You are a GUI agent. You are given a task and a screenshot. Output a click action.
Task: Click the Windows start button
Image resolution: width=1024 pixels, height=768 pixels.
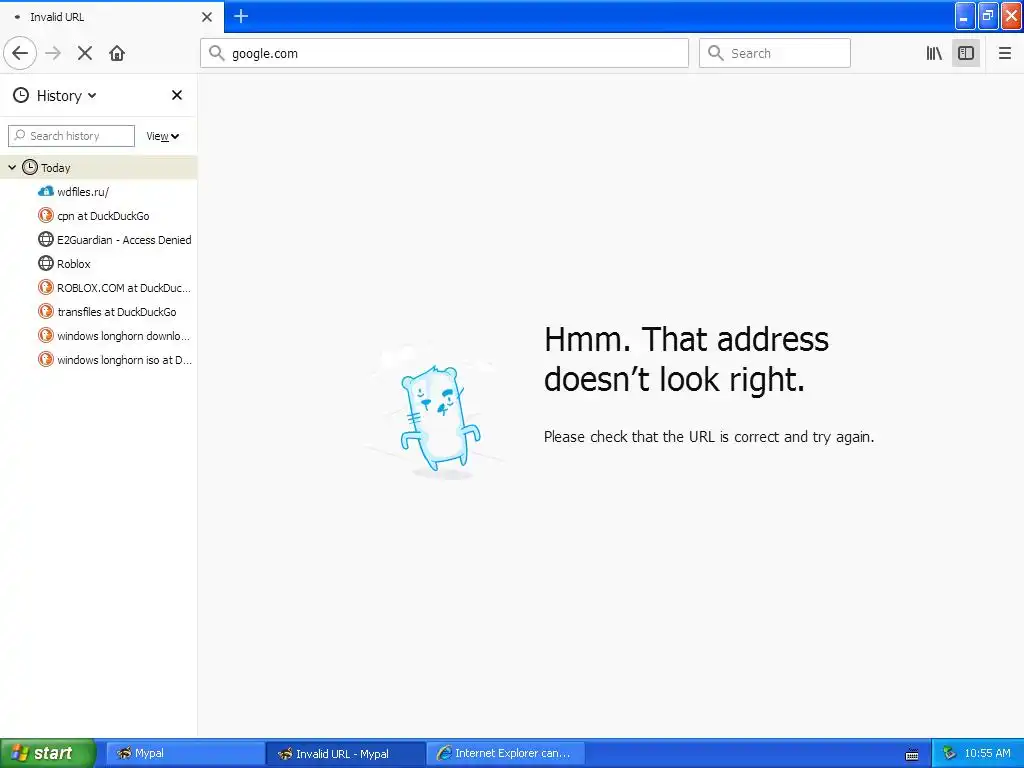(x=47, y=753)
